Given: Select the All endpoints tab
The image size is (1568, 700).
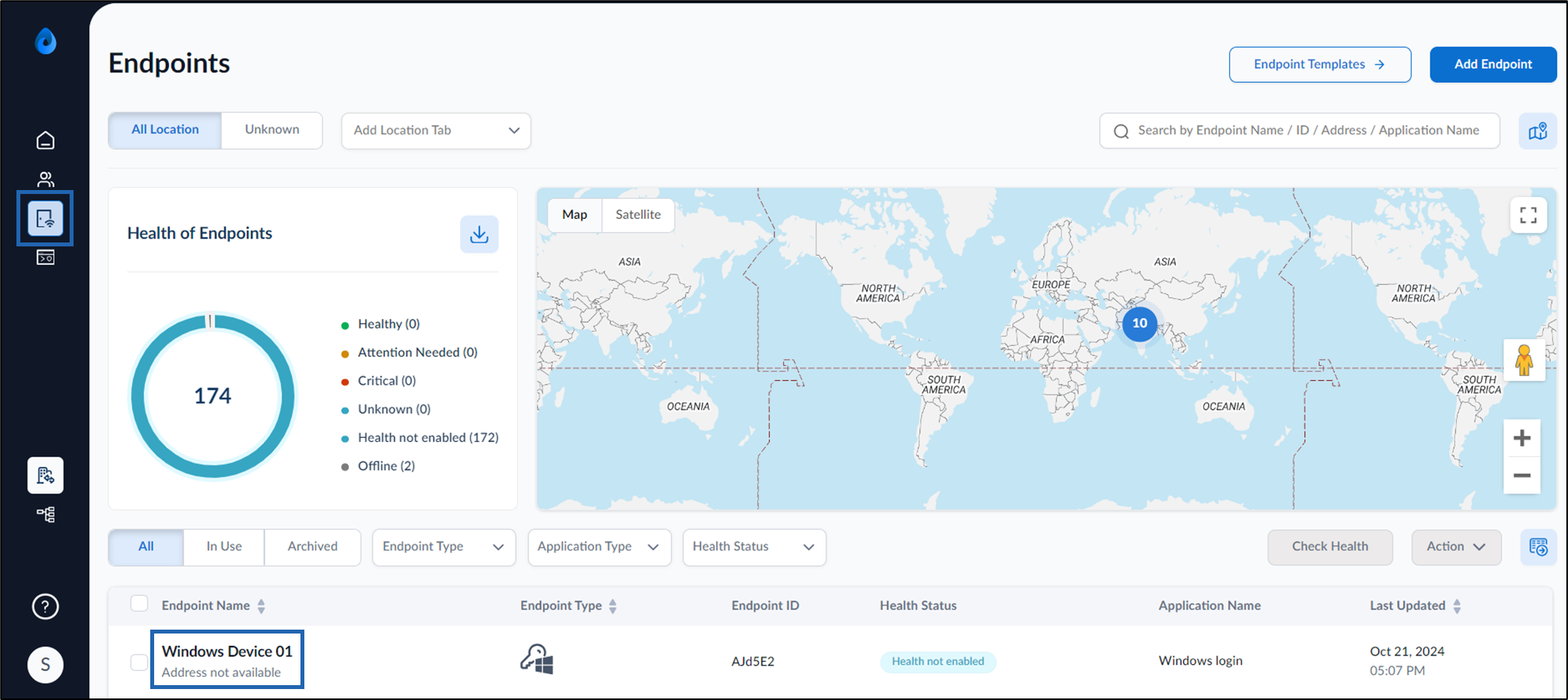Looking at the screenshot, I should [x=146, y=547].
